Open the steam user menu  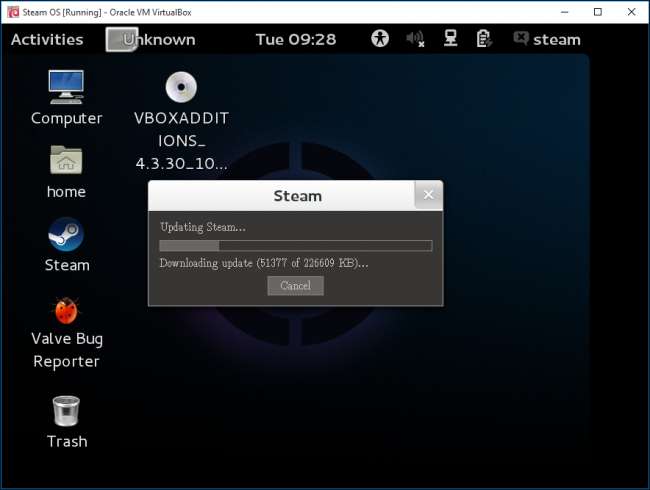pos(547,39)
